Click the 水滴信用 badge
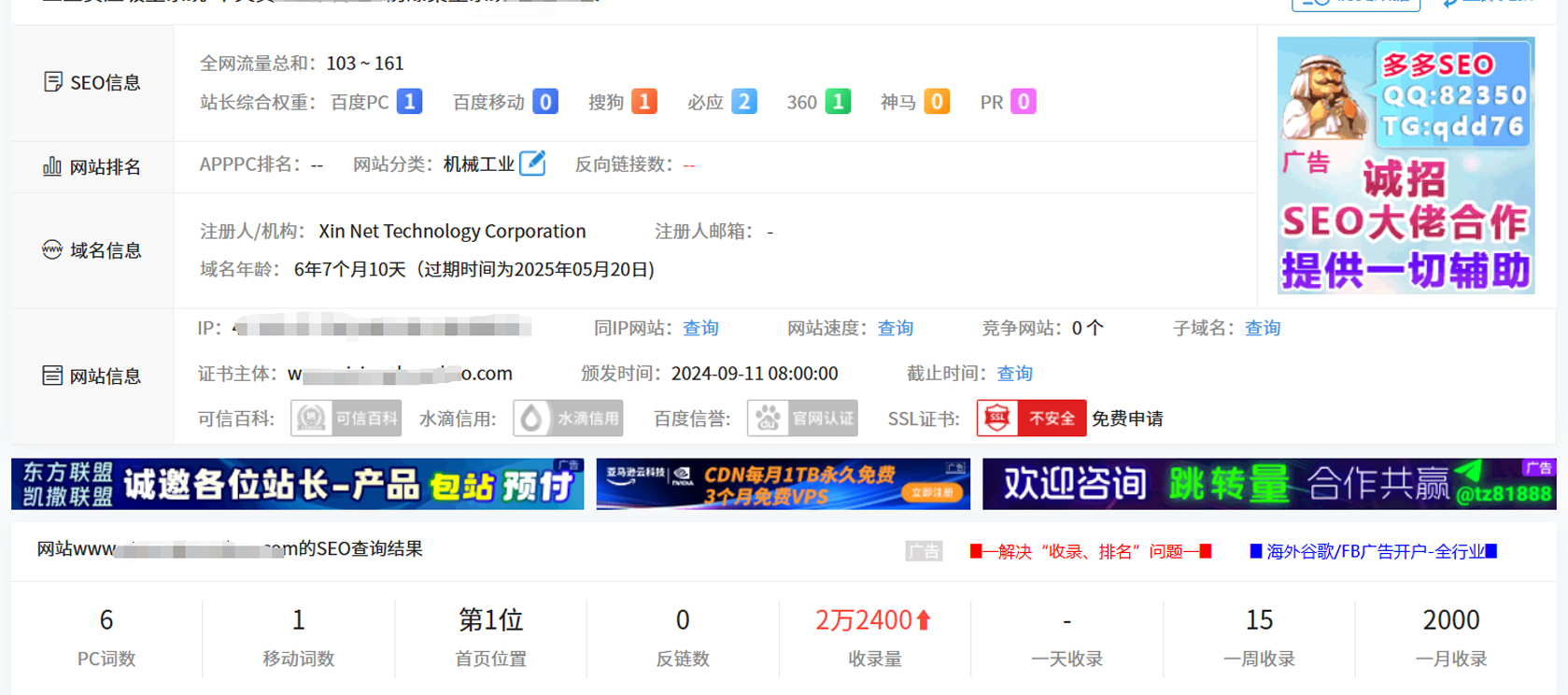This screenshot has height=695, width=1568. click(x=568, y=418)
